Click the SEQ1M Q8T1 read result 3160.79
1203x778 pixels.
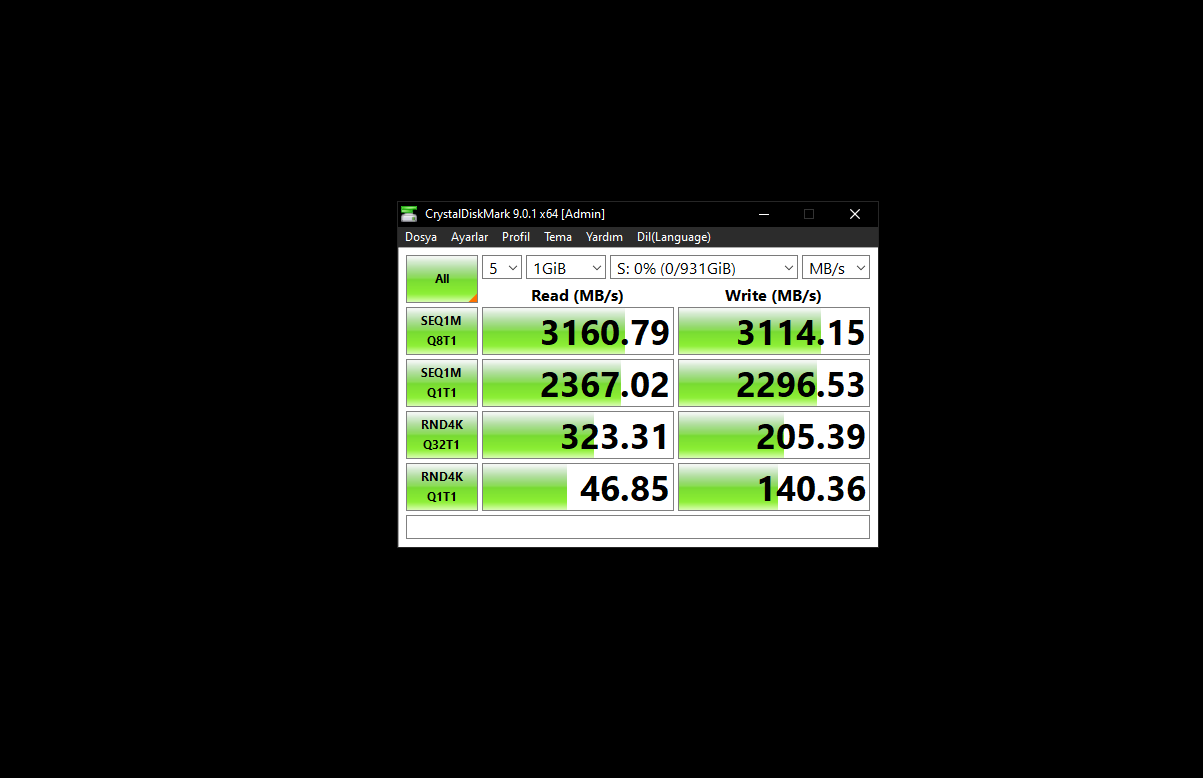tap(578, 331)
